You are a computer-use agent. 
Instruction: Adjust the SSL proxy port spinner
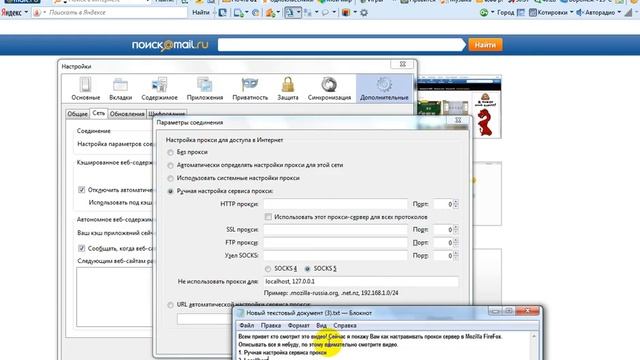coord(456,230)
